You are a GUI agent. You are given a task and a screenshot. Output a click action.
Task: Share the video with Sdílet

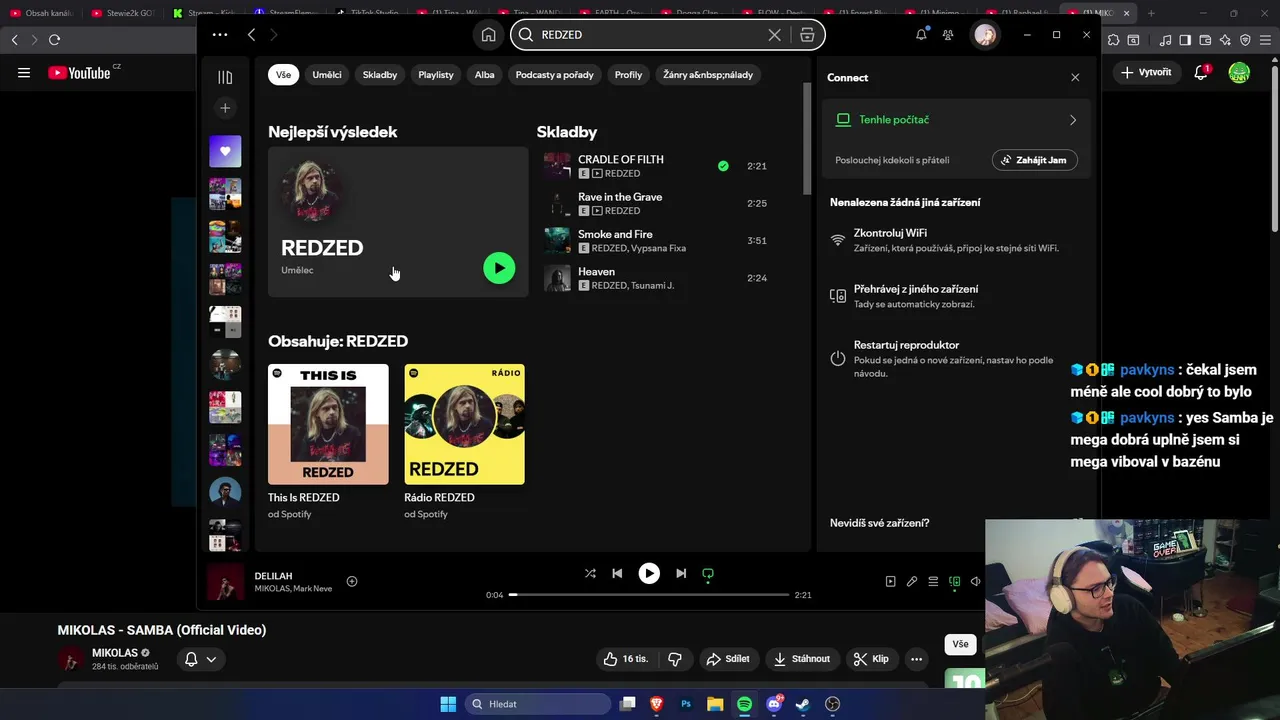pos(728,659)
